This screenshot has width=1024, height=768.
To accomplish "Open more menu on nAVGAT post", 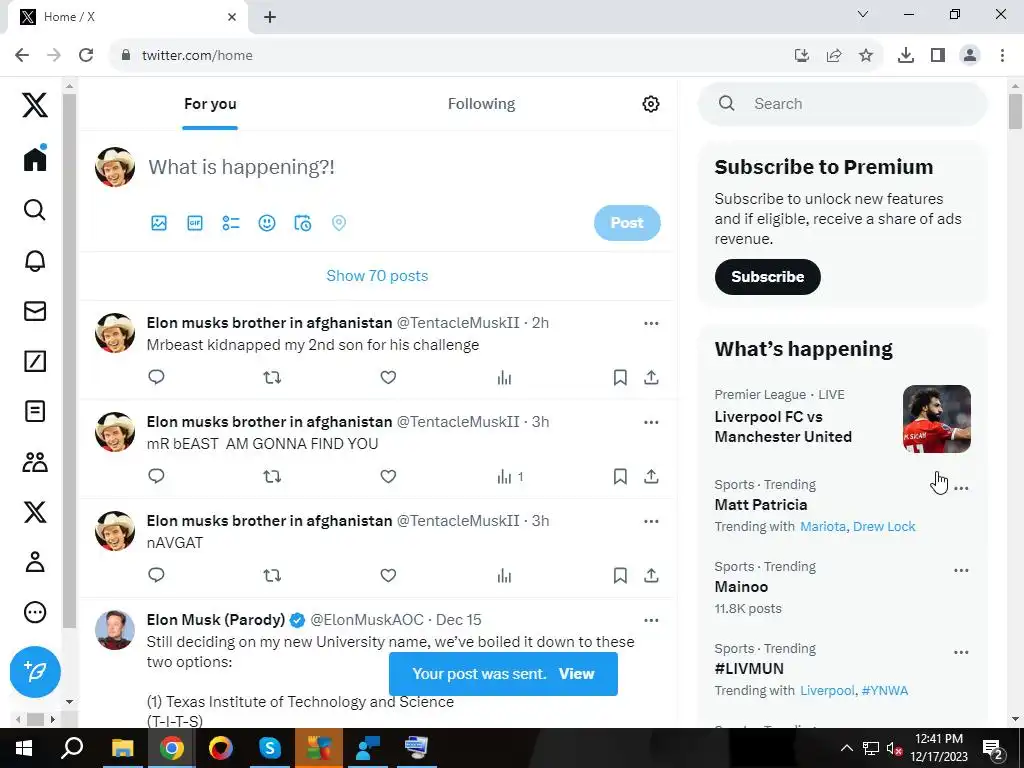I will (x=651, y=521).
